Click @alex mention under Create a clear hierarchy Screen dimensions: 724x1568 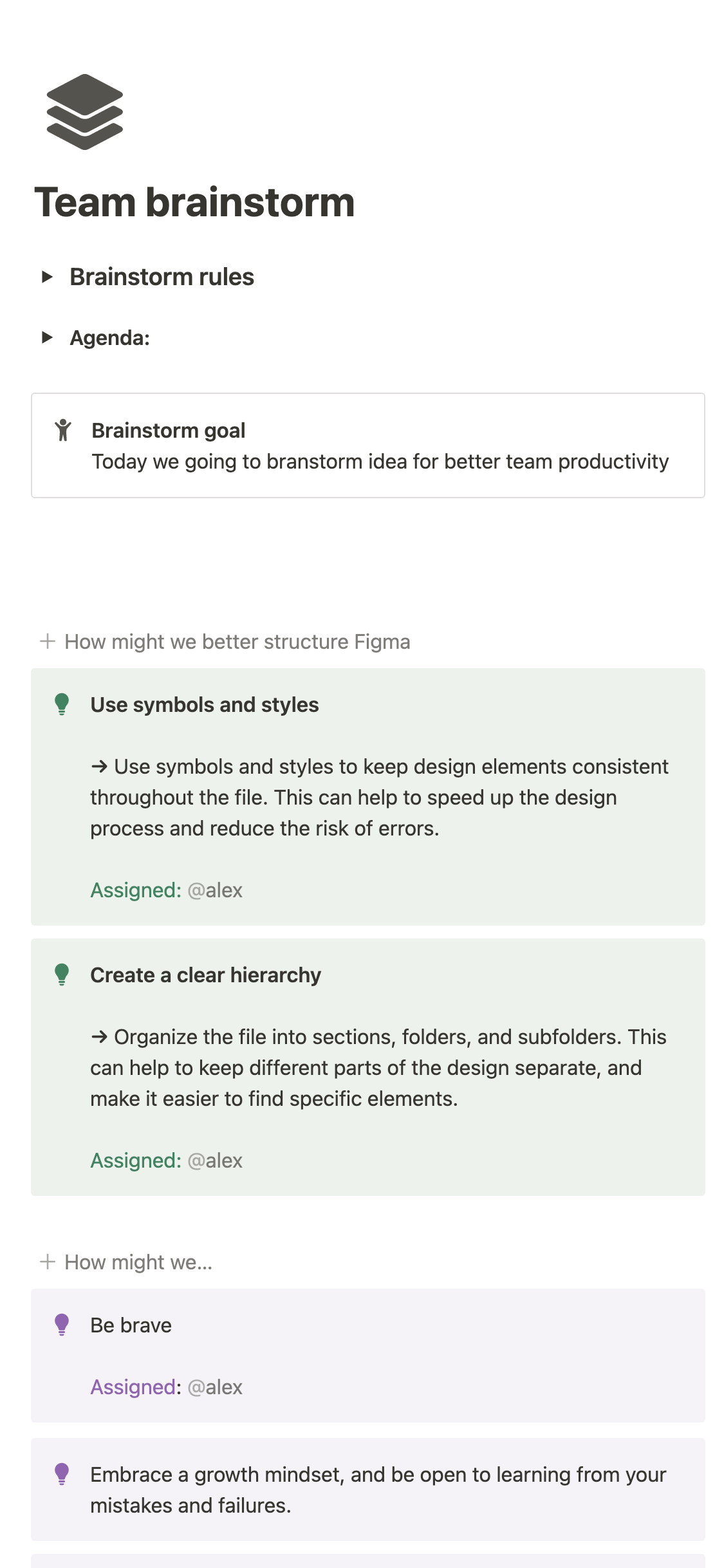coord(214,1161)
